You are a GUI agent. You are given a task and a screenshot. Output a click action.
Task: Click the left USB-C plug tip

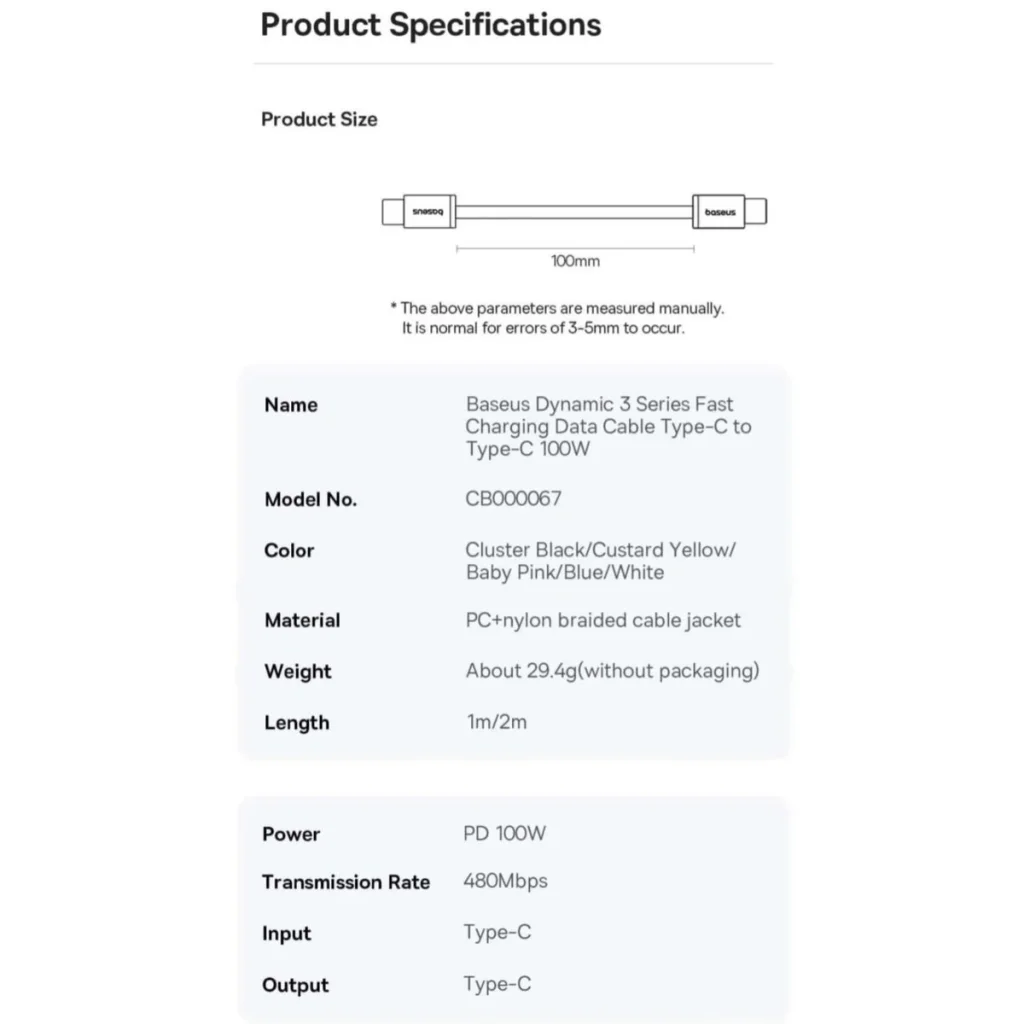(x=392, y=212)
